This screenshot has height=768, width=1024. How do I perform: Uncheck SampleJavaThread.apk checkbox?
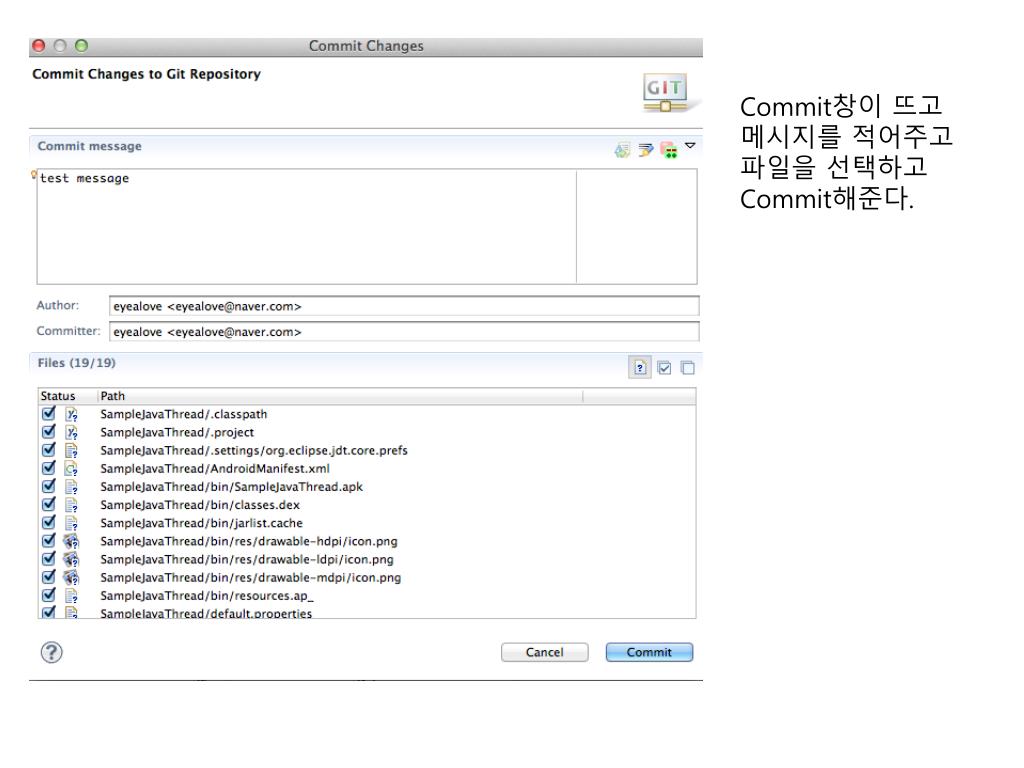click(x=49, y=487)
